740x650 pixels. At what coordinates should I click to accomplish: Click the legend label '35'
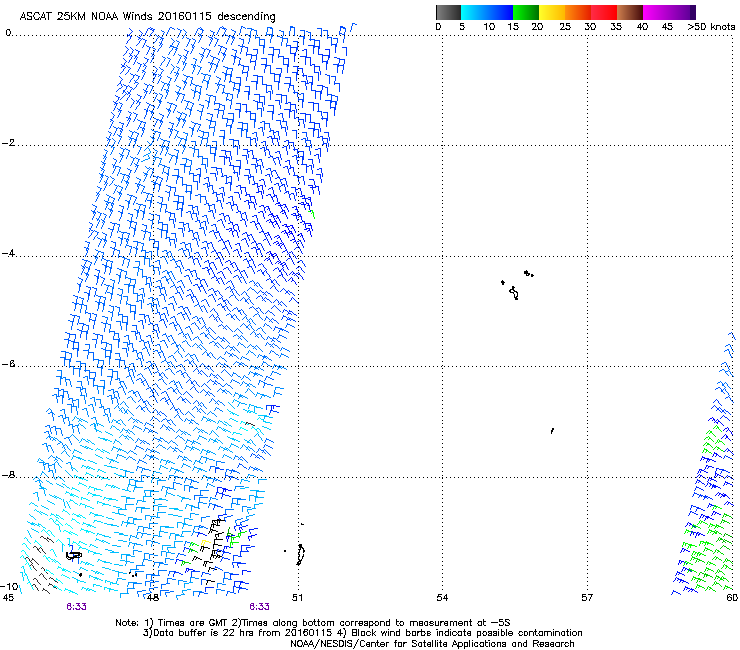[x=616, y=27]
